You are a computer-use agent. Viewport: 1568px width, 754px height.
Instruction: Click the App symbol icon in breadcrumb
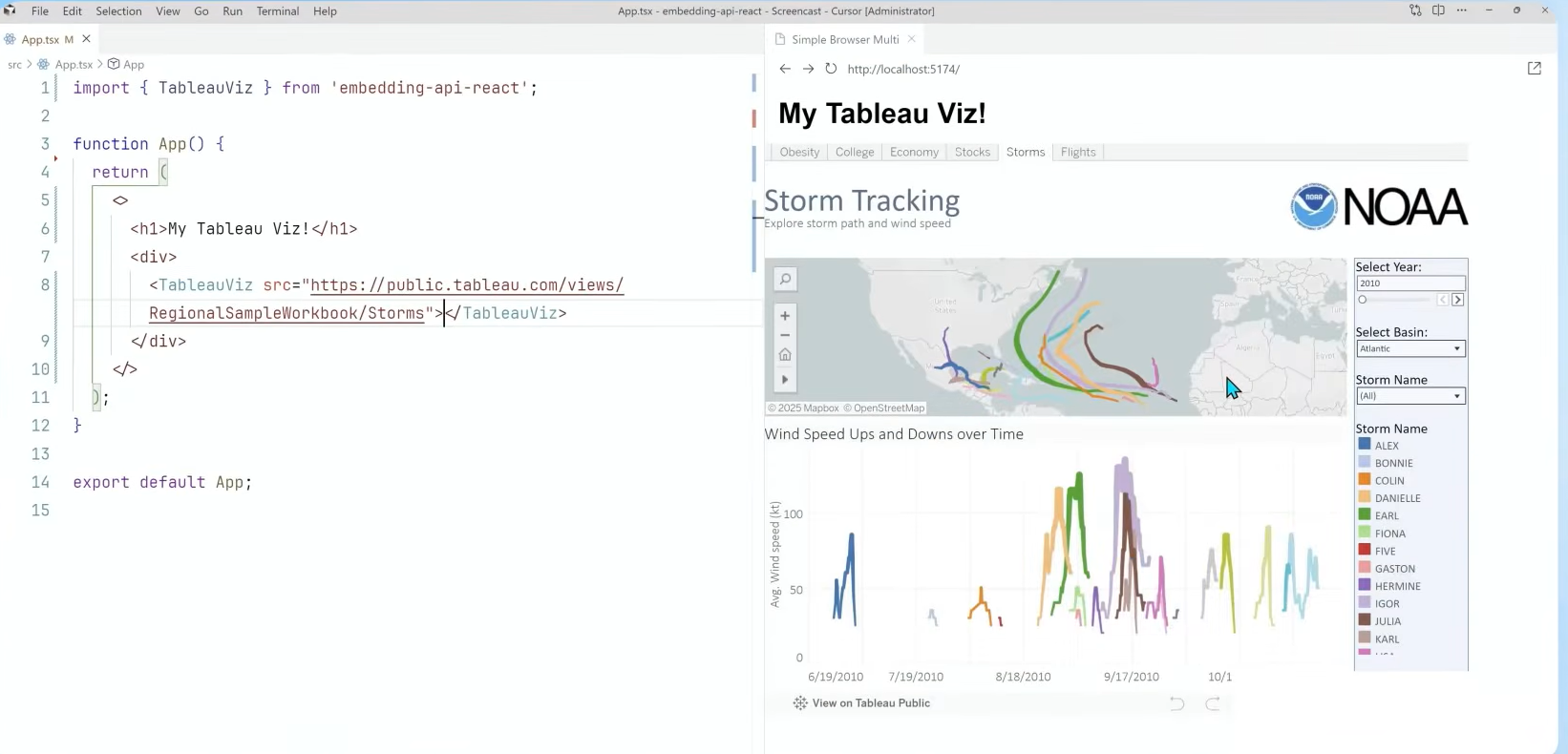pos(114,64)
